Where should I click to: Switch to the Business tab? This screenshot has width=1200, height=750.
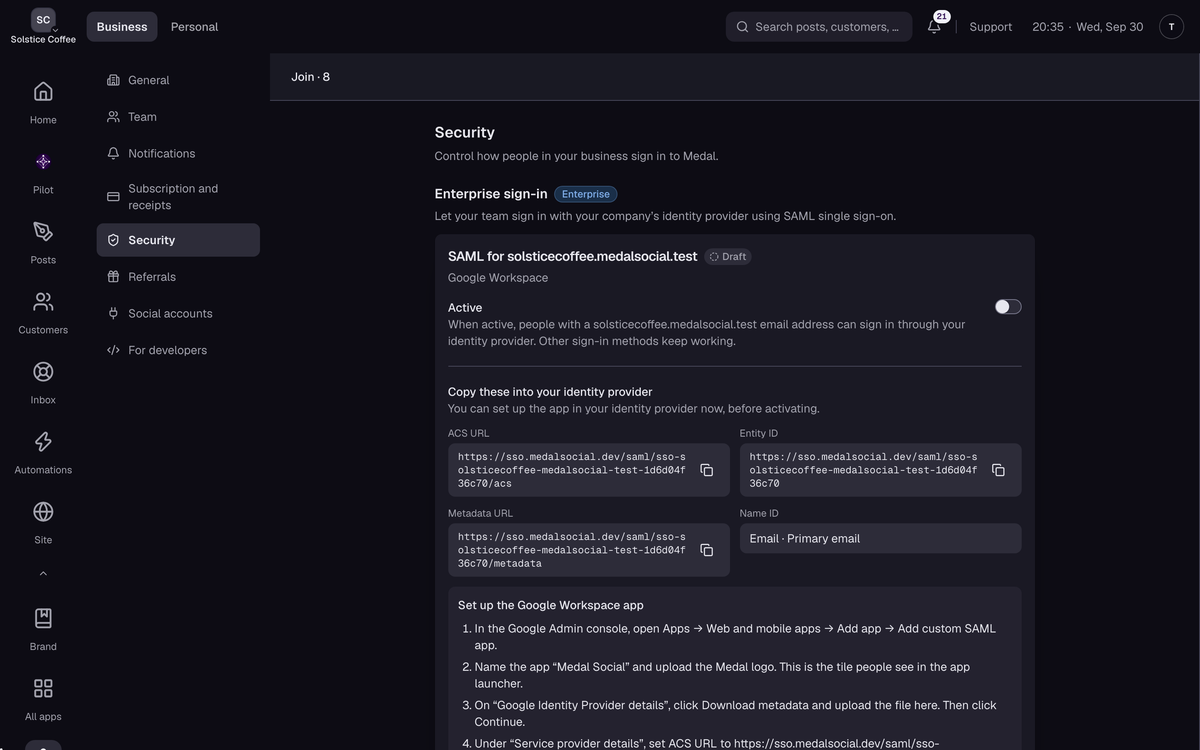(122, 27)
